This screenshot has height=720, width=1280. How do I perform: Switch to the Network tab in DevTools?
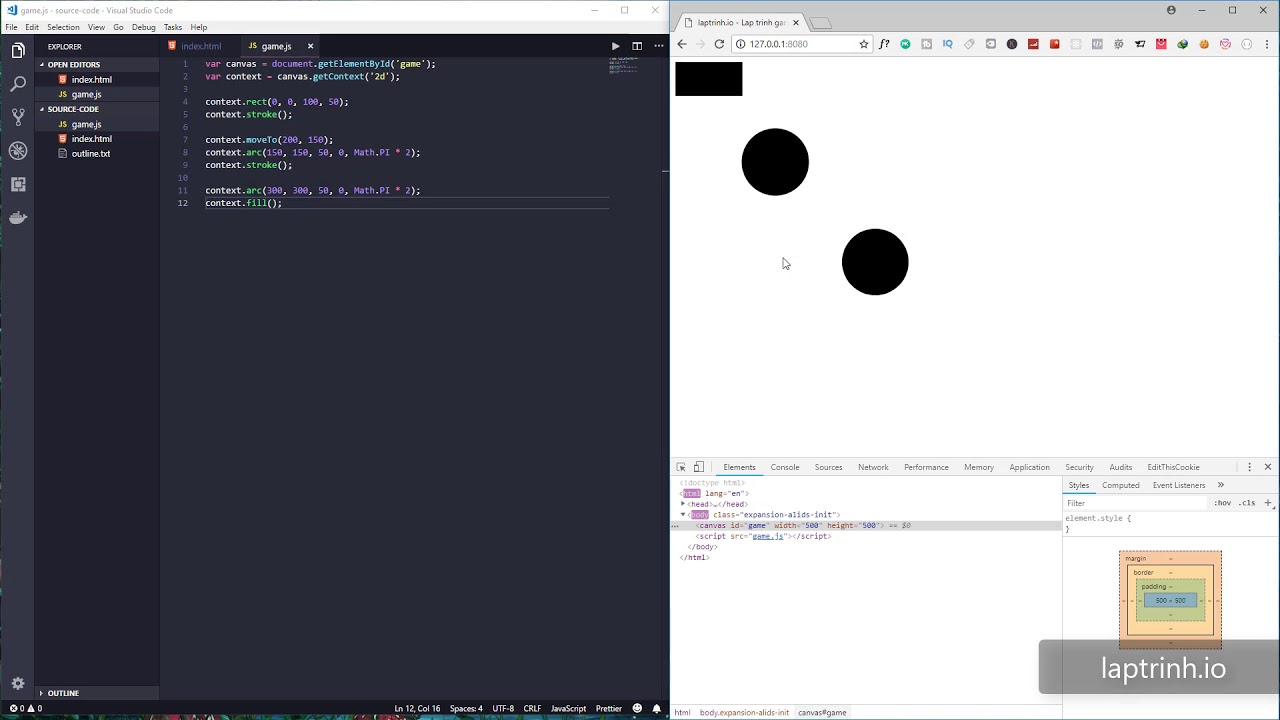click(873, 467)
